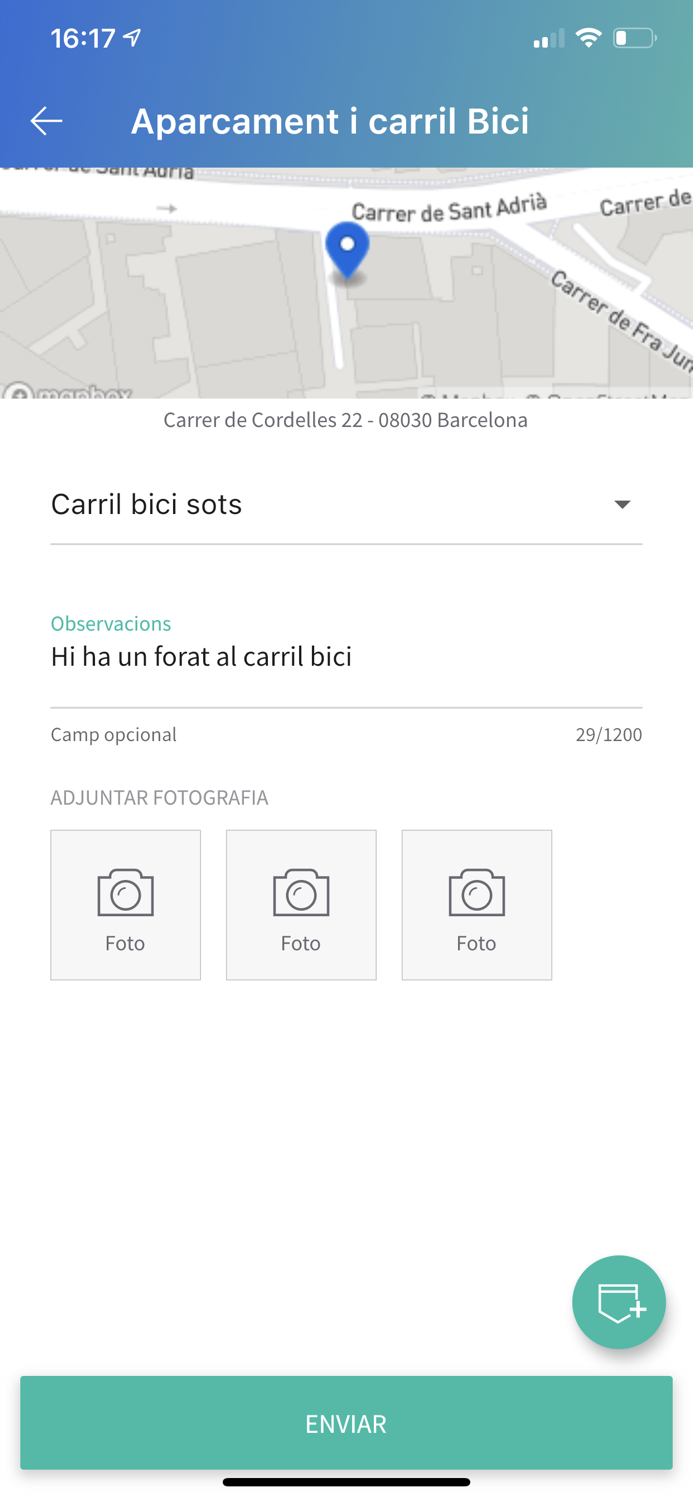Viewport: 693px width, 1500px height.
Task: Tap the dropdown arrow beside 'Carril bici sots'
Action: pos(620,504)
